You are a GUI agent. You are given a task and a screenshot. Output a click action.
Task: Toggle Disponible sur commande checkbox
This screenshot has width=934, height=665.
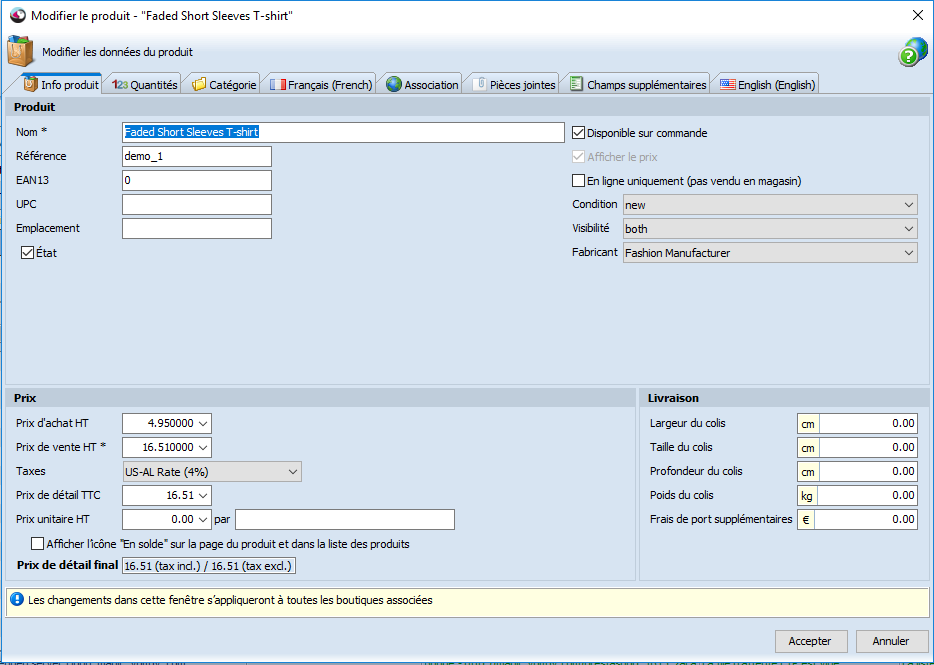[x=578, y=133]
